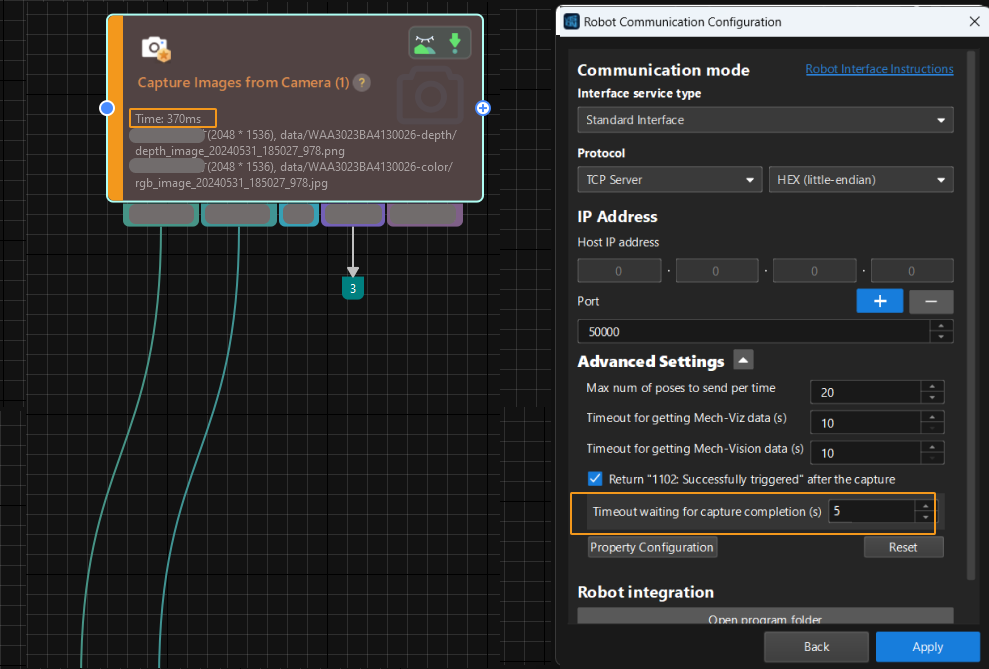Image resolution: width=989 pixels, height=669 pixels.
Task: Click the green download arrow icon on the step
Action: tap(455, 44)
